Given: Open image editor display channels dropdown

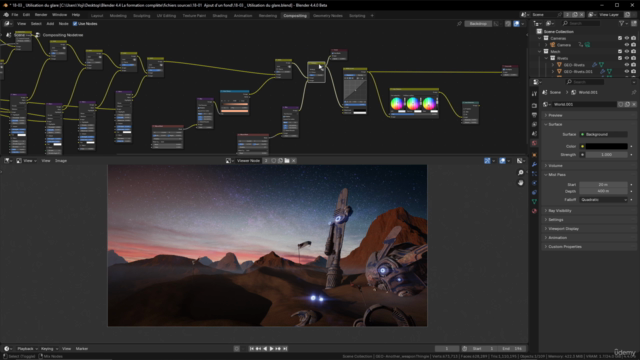Looking at the screenshot, I should click(521, 161).
